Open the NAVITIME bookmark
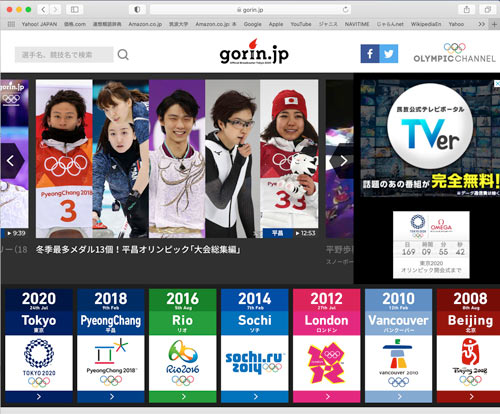This screenshot has width=500, height=414. [x=357, y=24]
